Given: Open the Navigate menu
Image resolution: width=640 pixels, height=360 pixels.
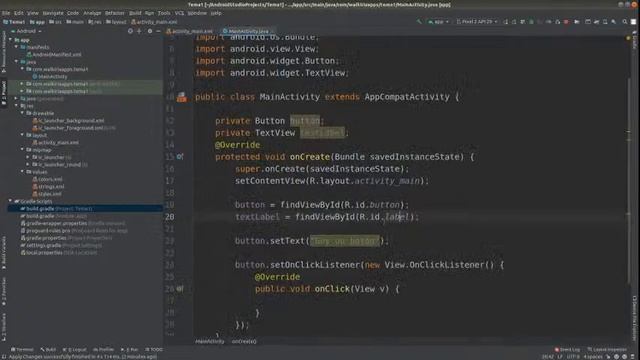Looking at the screenshot, I should 53,13.
